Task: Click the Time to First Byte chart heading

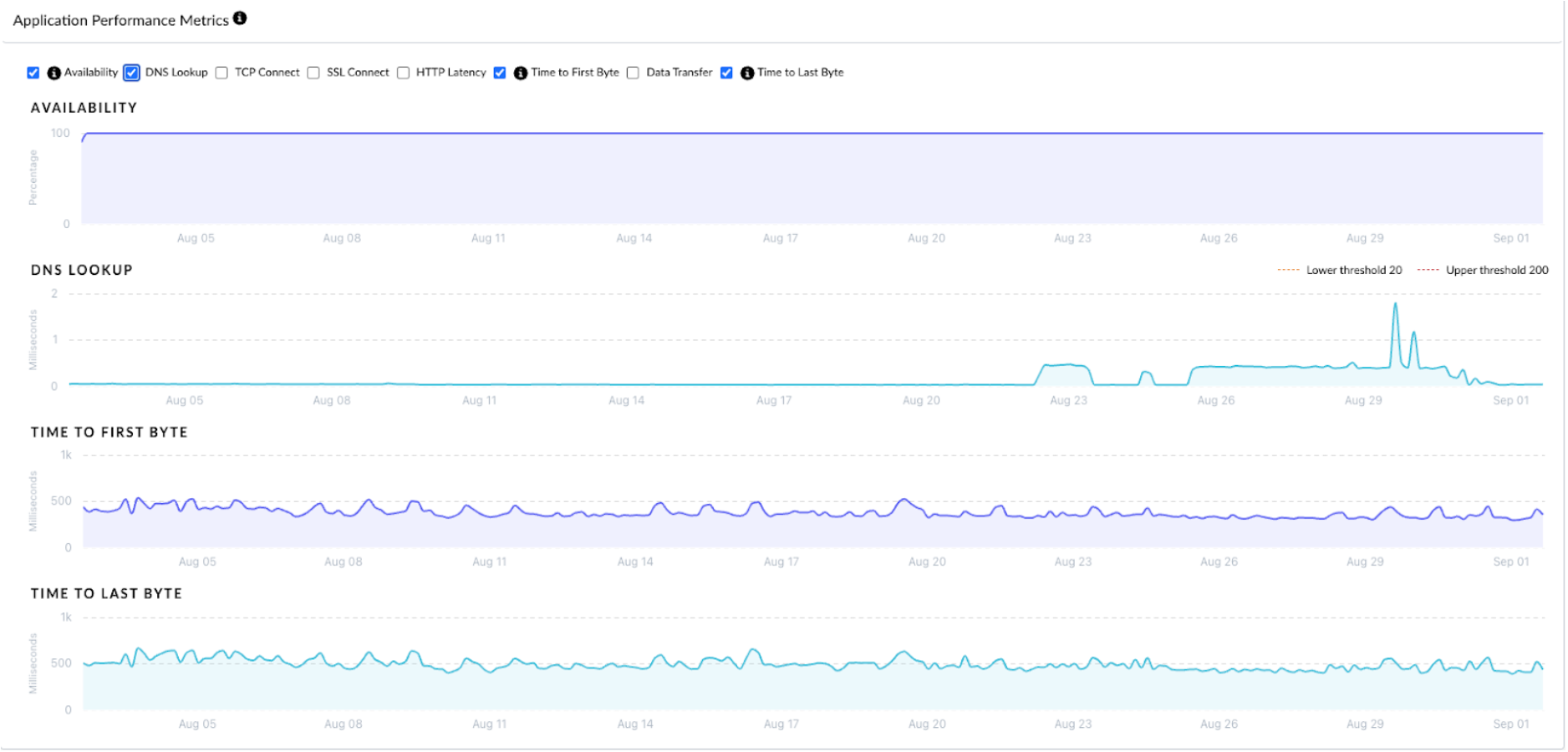Action: 109,432
